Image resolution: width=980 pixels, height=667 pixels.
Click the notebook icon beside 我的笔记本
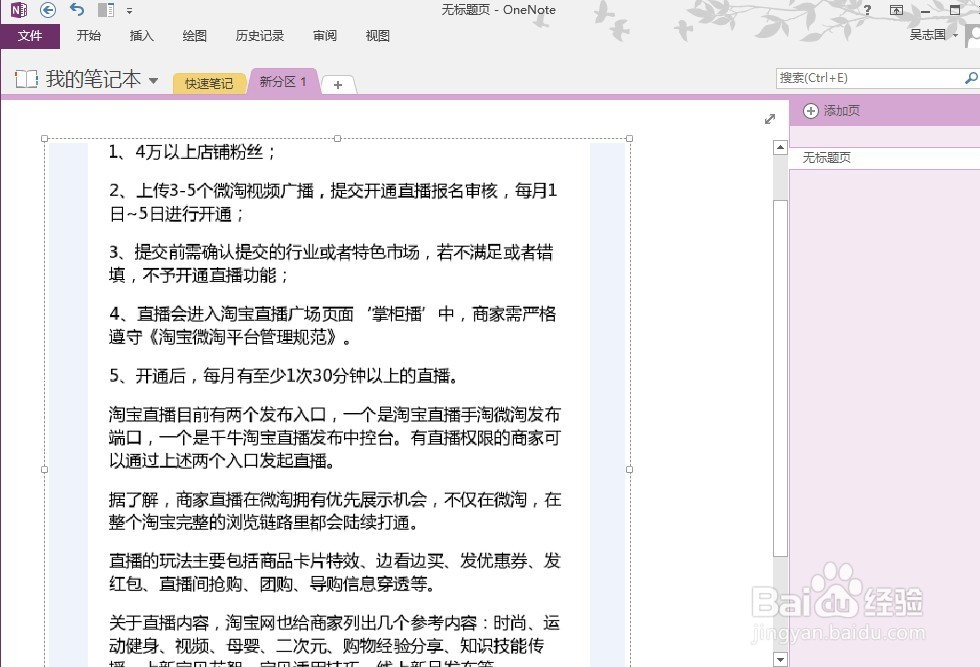(x=24, y=79)
